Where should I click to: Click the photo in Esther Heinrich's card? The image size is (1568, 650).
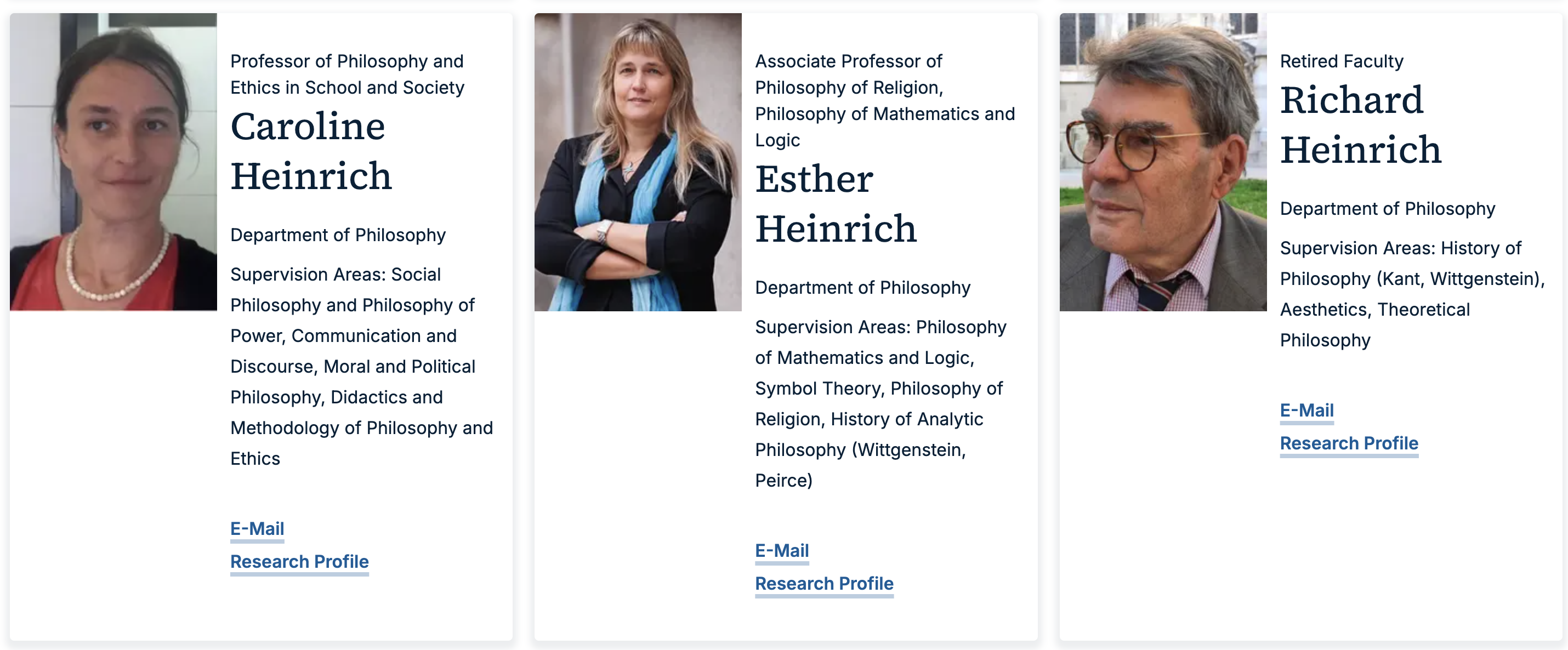[x=638, y=162]
